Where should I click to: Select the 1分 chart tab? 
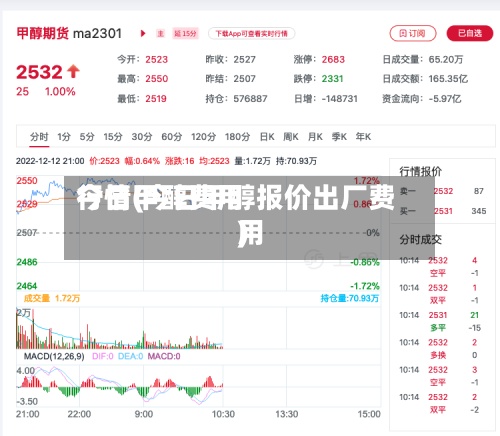(x=64, y=137)
